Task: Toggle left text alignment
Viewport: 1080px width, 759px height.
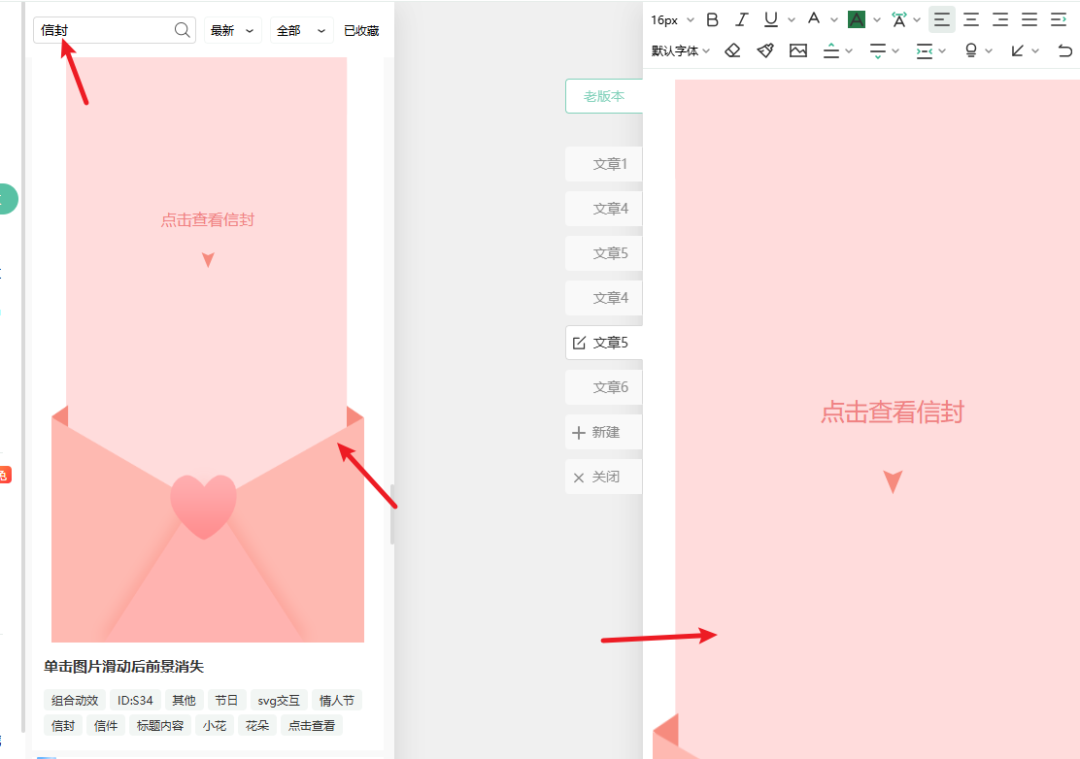Action: (941, 19)
